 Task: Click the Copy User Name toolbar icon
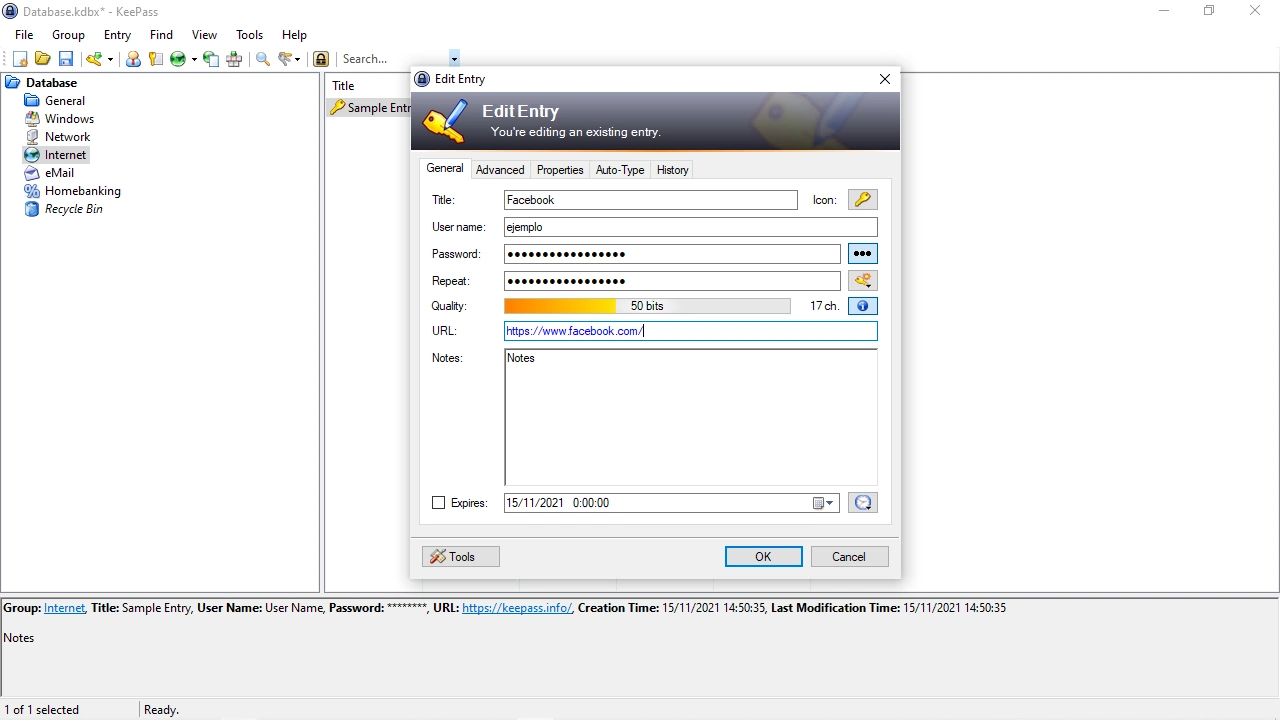pyautogui.click(x=133, y=59)
